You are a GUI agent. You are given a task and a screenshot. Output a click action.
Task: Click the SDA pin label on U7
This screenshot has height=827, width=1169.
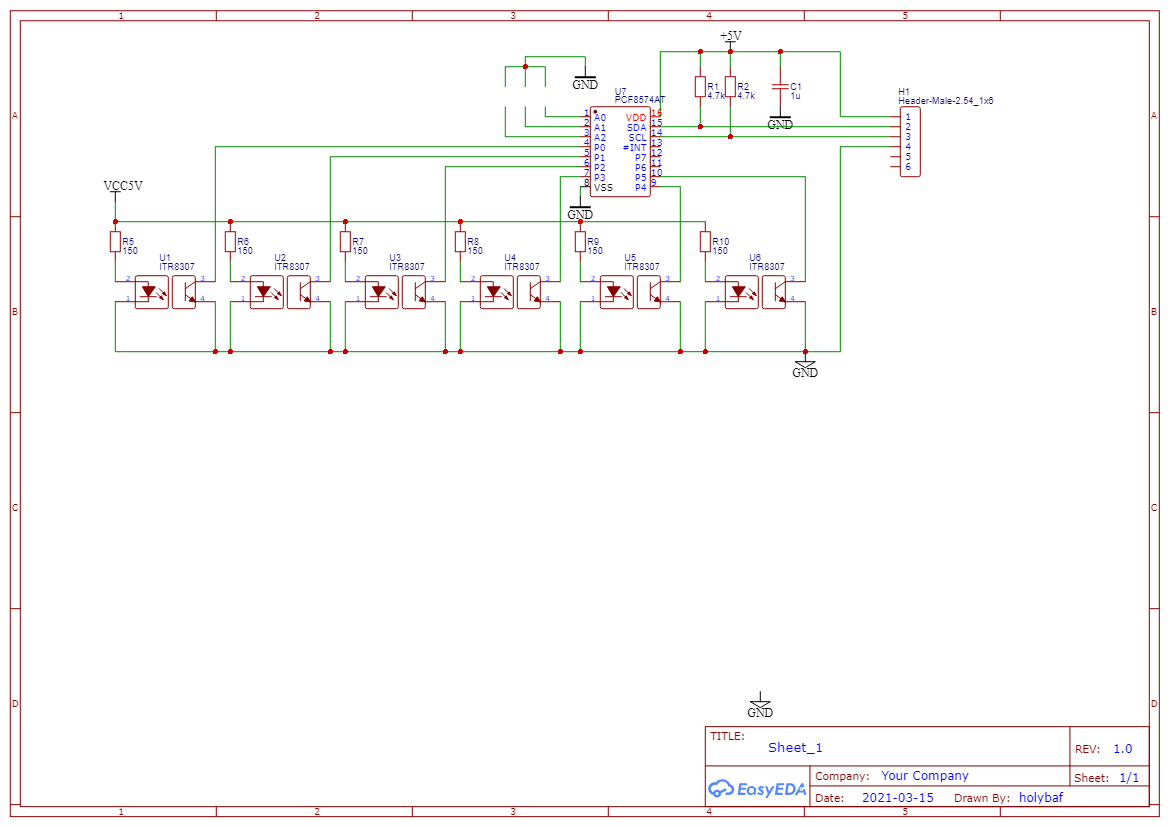[x=636, y=128]
